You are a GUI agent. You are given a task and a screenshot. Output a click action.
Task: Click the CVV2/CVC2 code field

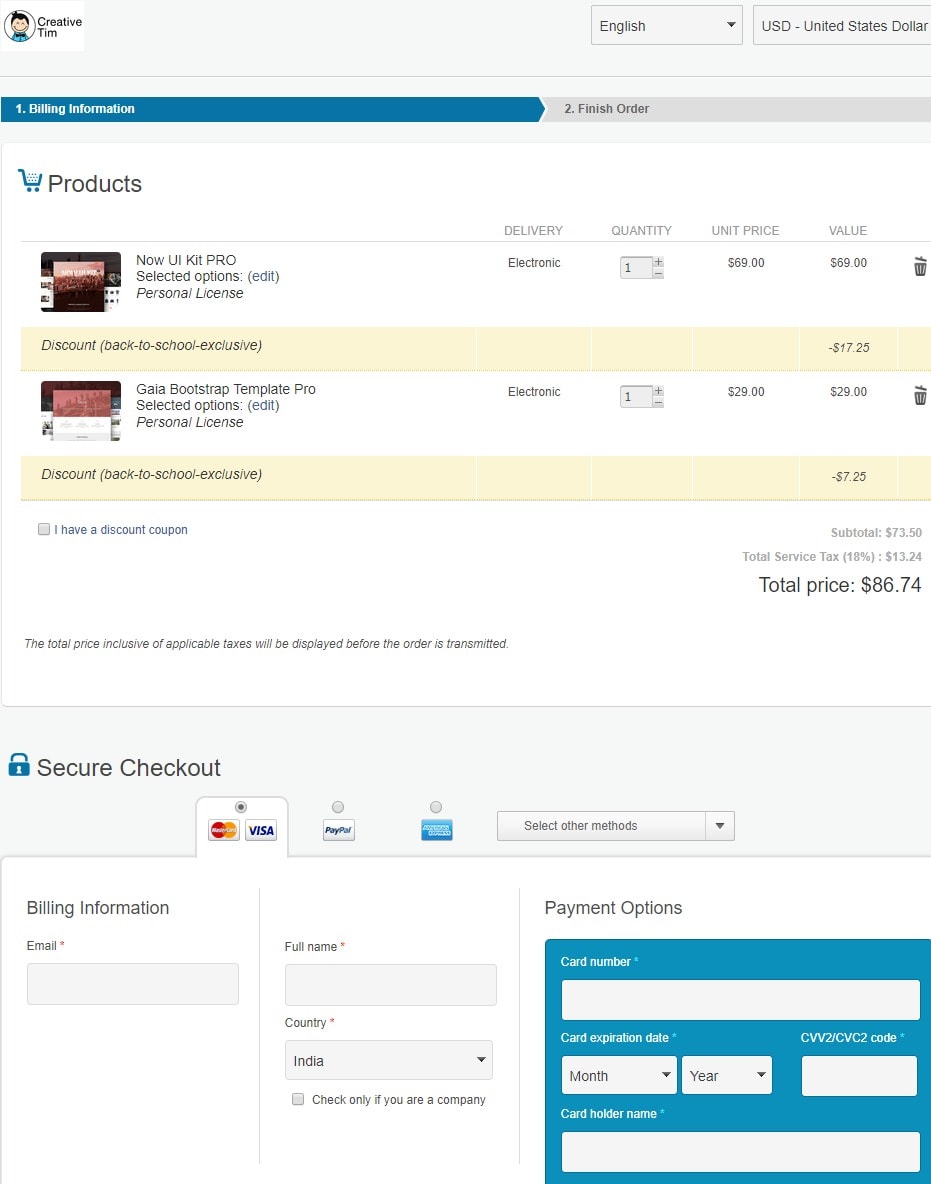coord(859,1076)
